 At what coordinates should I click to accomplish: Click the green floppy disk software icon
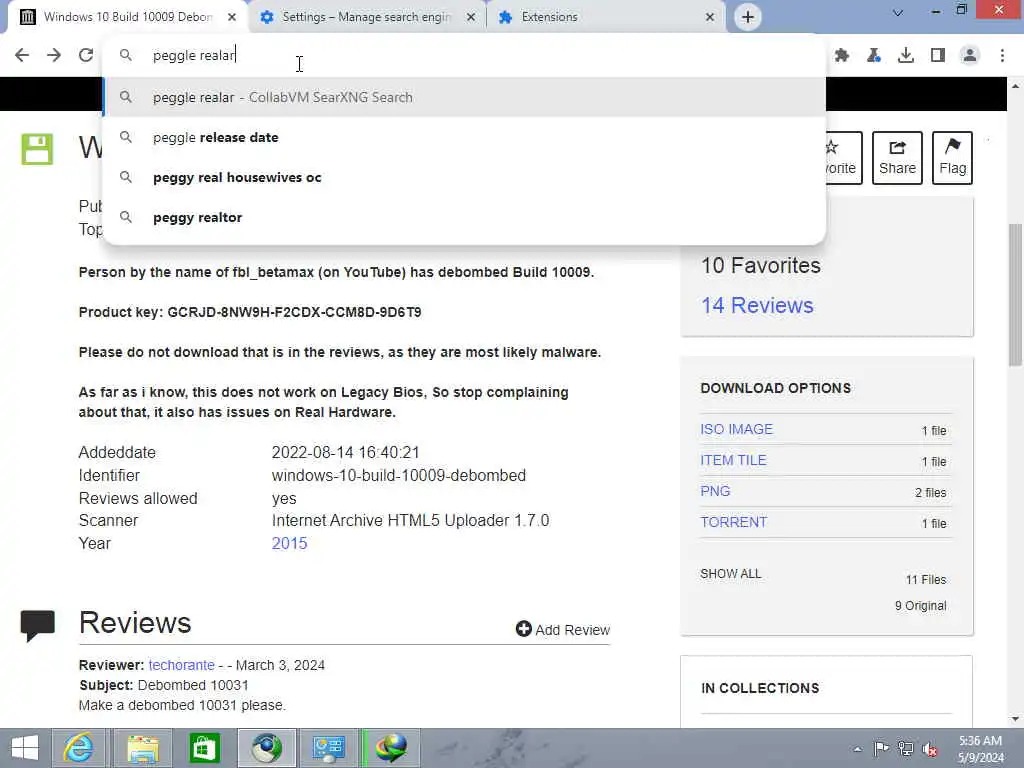(37, 150)
